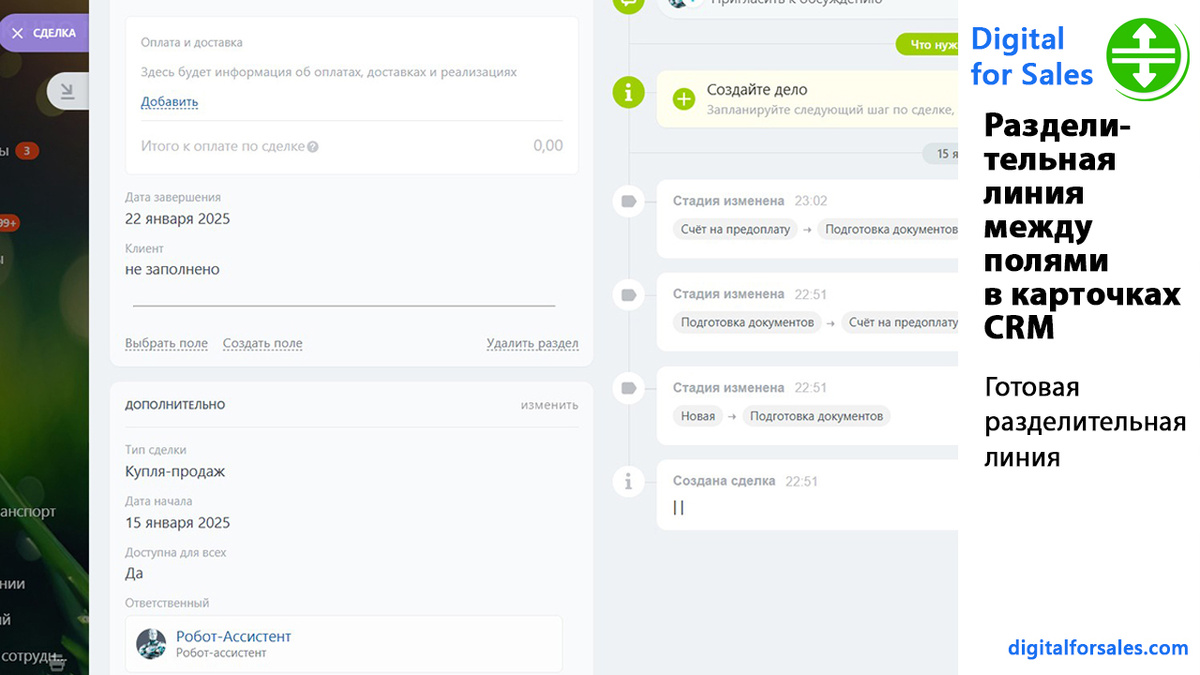Click Создать поле link

[x=262, y=343]
